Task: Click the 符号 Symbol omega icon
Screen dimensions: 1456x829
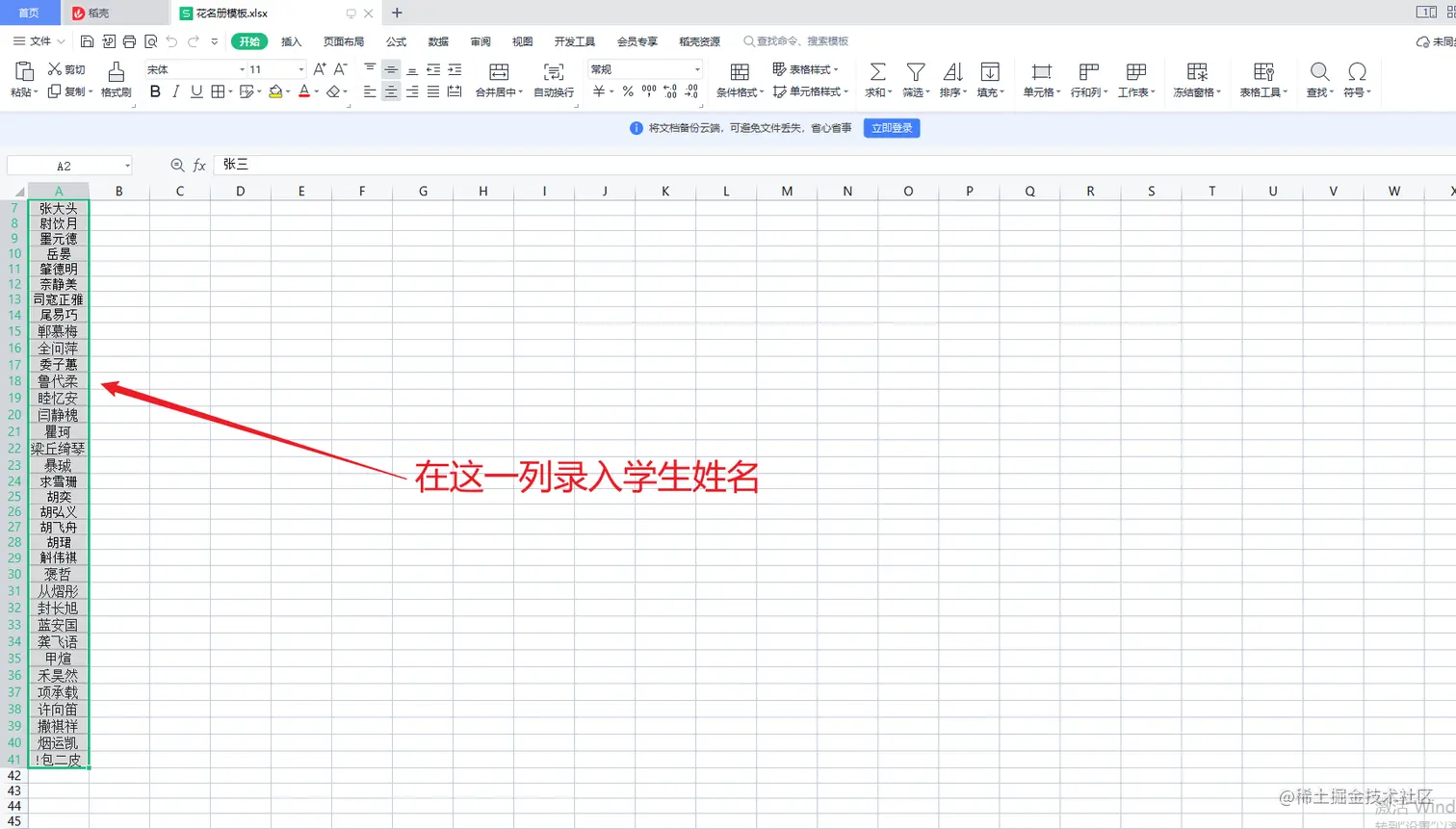Action: click(1357, 71)
